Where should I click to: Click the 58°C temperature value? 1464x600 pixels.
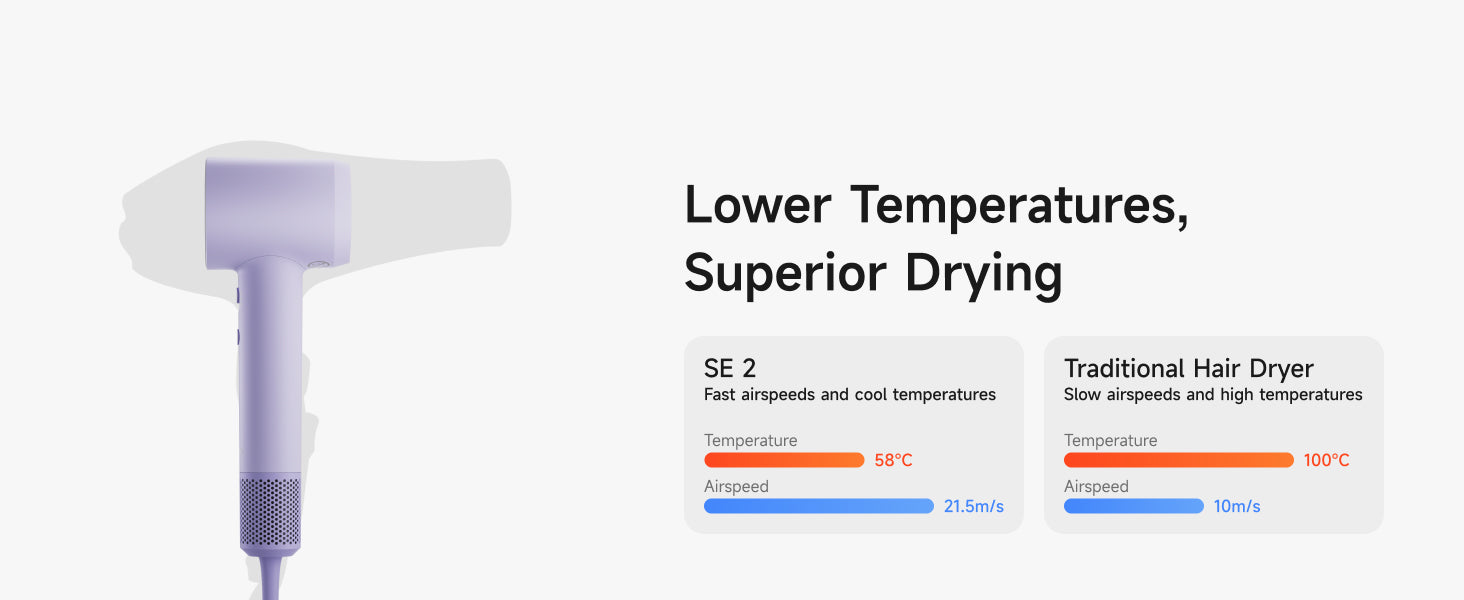click(893, 460)
